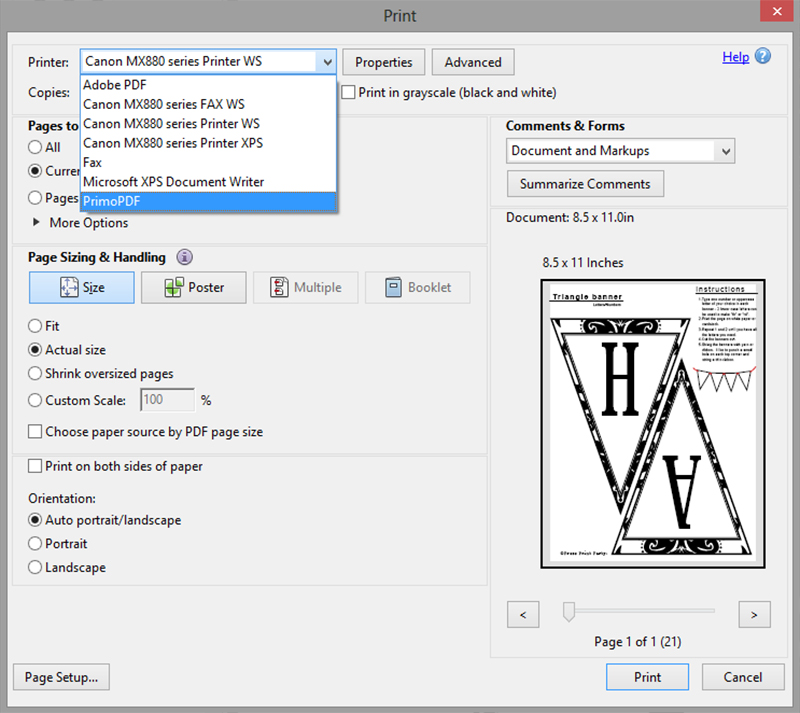This screenshot has width=800, height=713.
Task: Open the Help question mark icon
Action: (x=763, y=56)
